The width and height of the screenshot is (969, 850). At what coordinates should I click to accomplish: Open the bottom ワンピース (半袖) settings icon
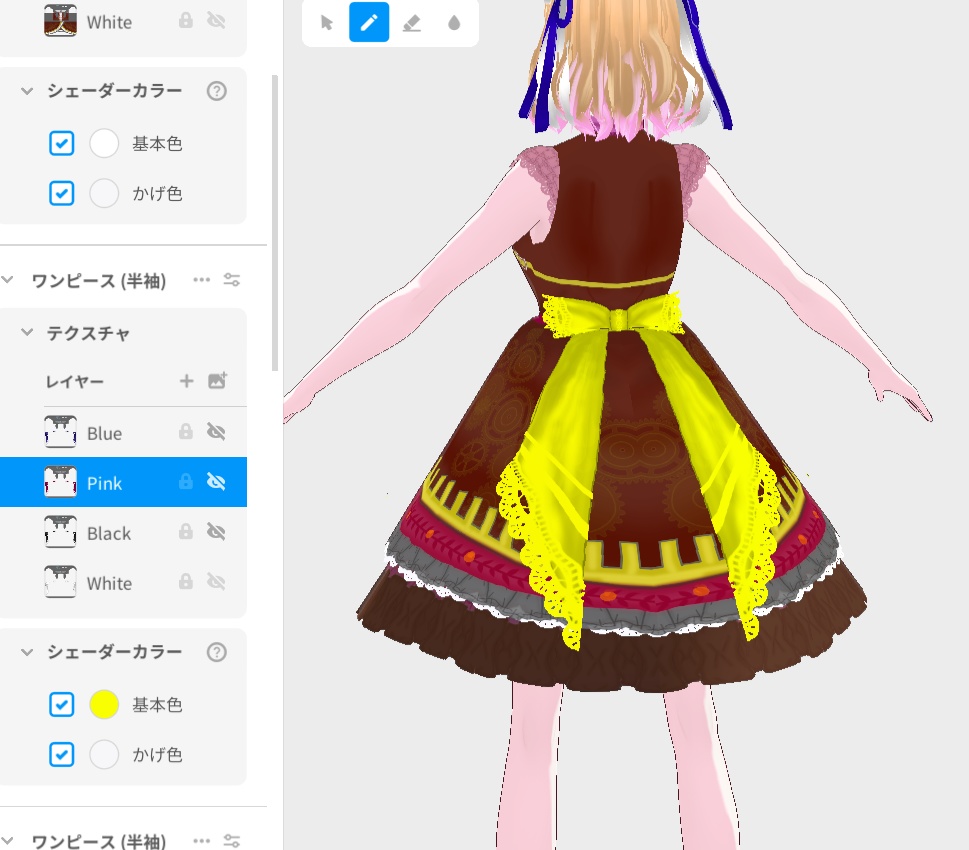click(x=230, y=841)
